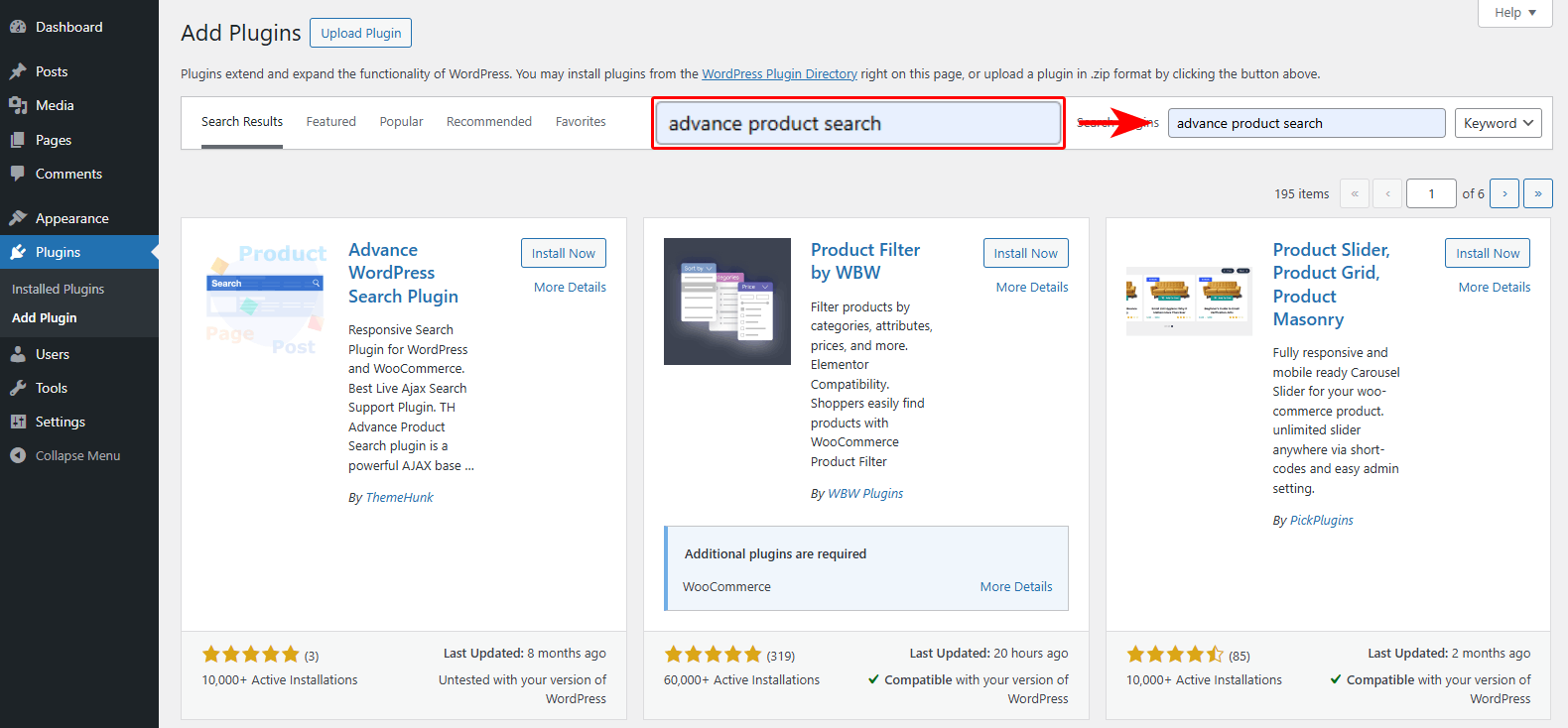Click the Add Plugins page heading
Viewport: 1568px width, 728px height.
click(x=240, y=33)
